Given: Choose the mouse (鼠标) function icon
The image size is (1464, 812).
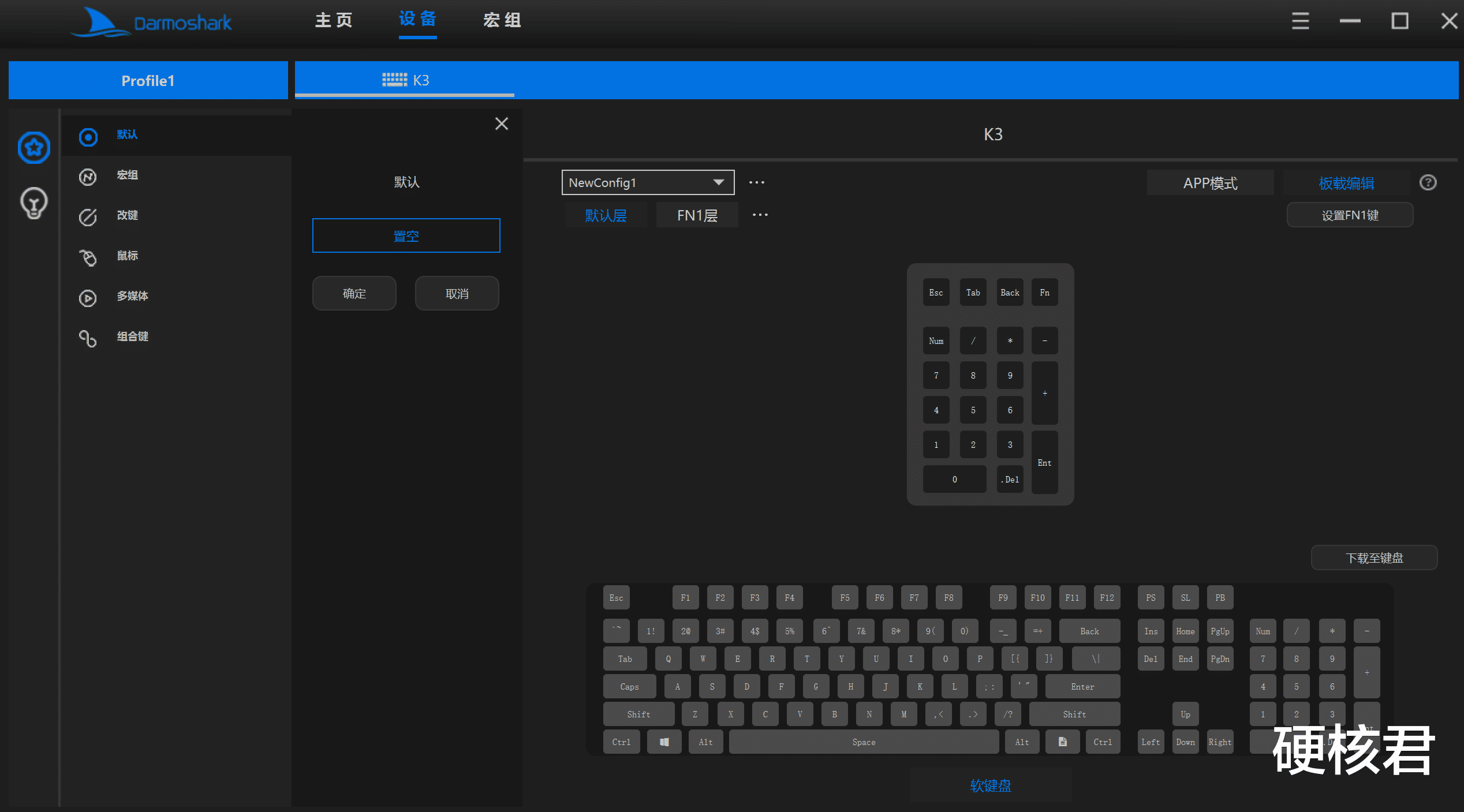Looking at the screenshot, I should pyautogui.click(x=88, y=257).
